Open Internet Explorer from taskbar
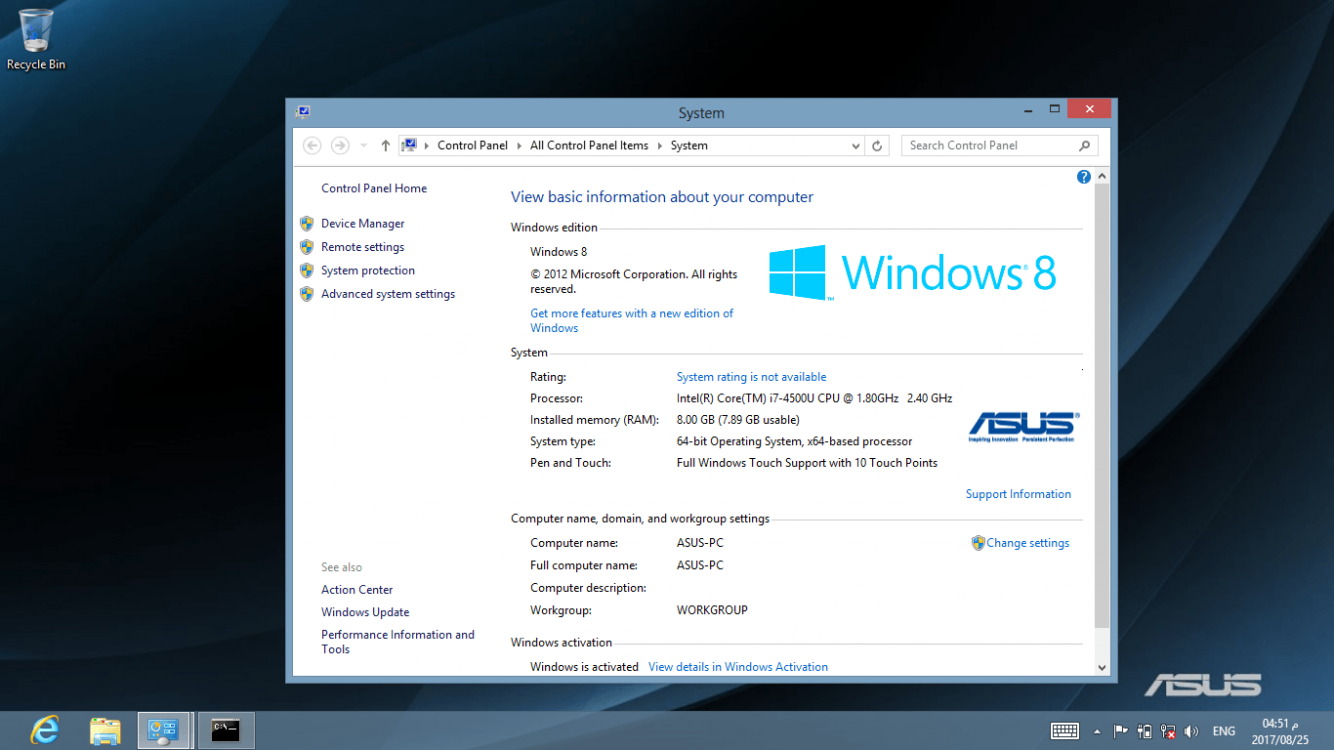The width and height of the screenshot is (1334, 750). pos(44,731)
